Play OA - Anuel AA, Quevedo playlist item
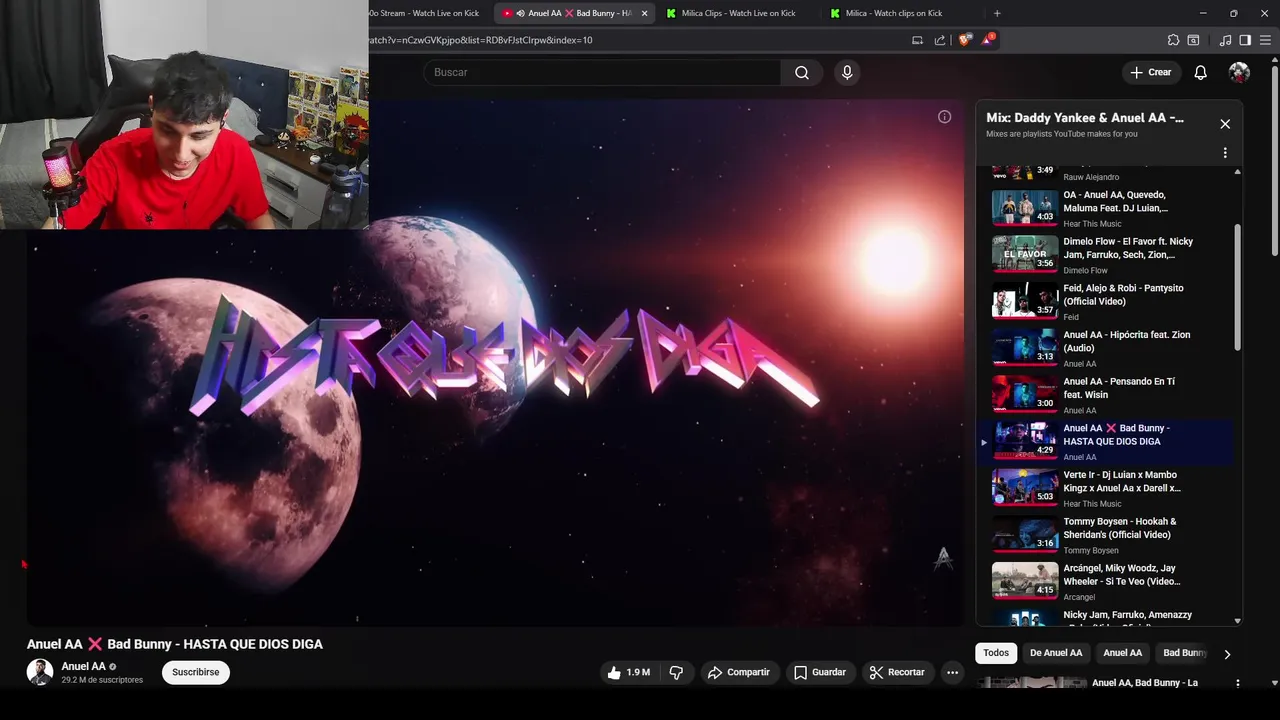The width and height of the screenshot is (1280, 720). [x=1105, y=208]
